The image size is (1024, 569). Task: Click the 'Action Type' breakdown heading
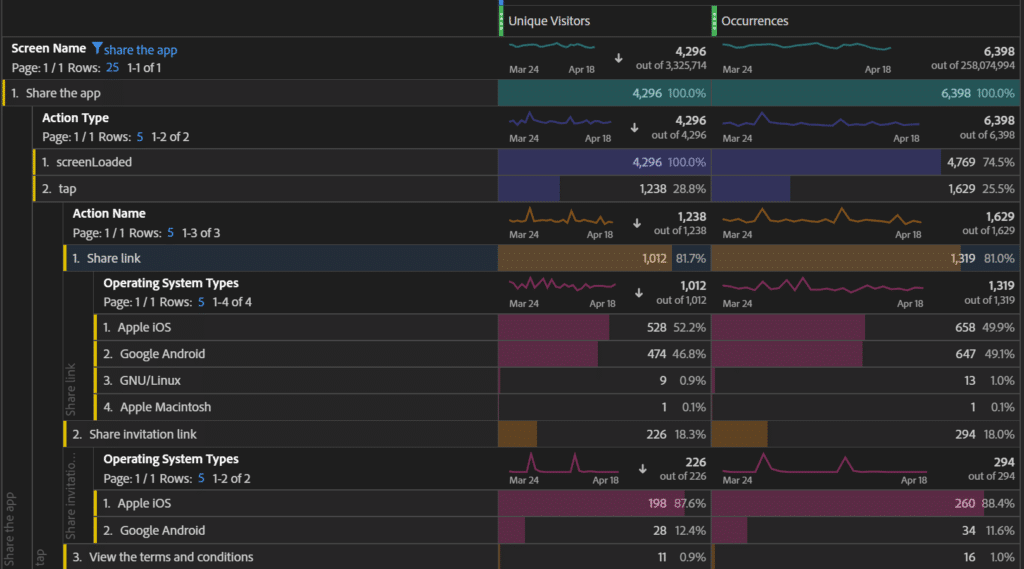pos(75,118)
